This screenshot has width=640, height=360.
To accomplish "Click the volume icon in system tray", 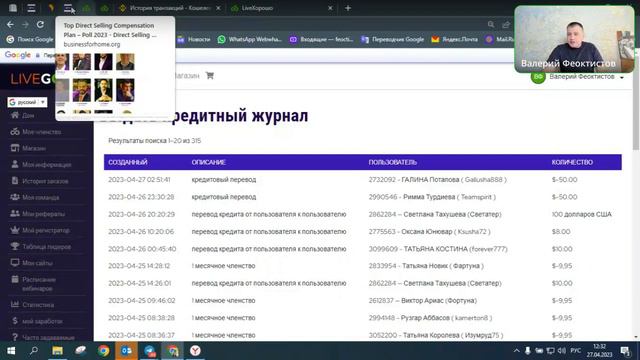I will (x=562, y=351).
